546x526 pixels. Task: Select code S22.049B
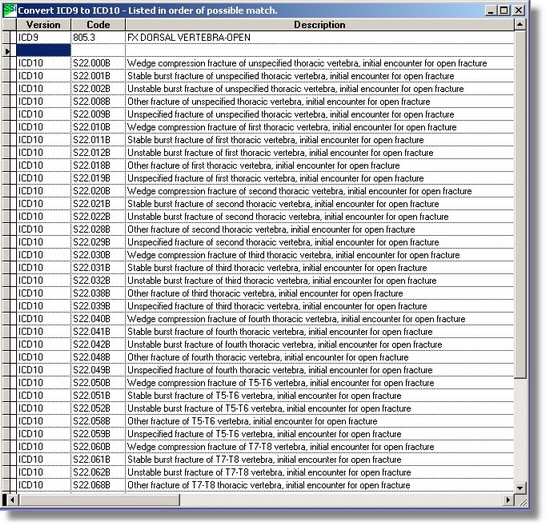pos(98,370)
